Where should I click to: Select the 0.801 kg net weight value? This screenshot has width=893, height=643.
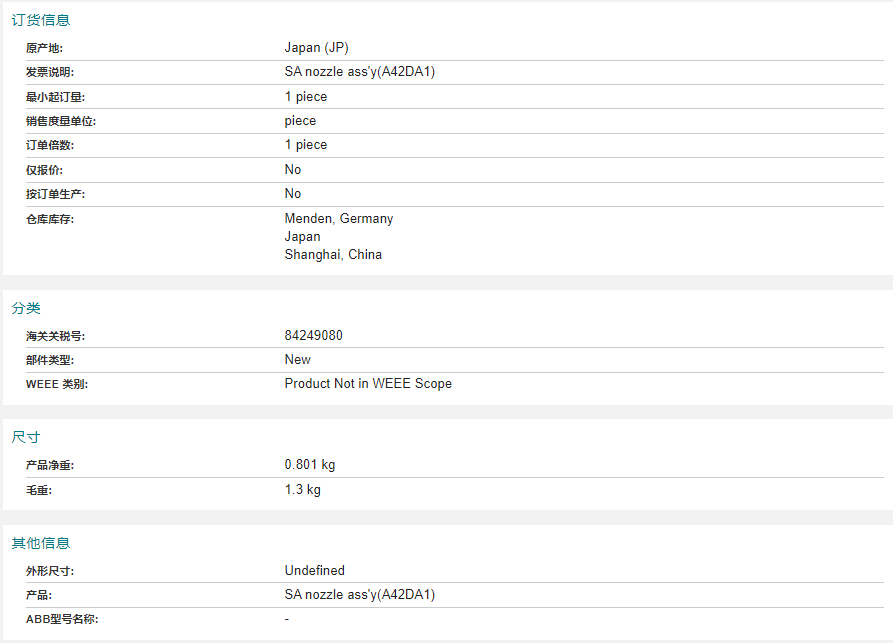pyautogui.click(x=310, y=465)
